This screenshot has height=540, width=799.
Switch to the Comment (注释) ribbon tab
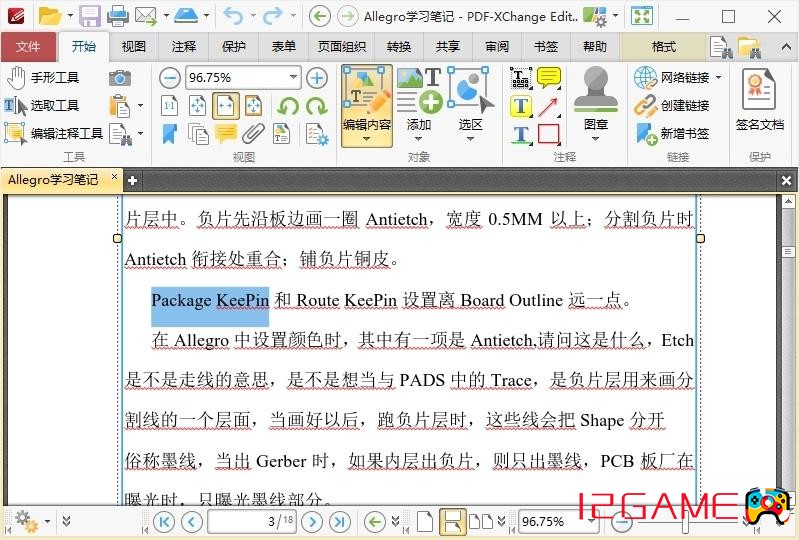[184, 47]
